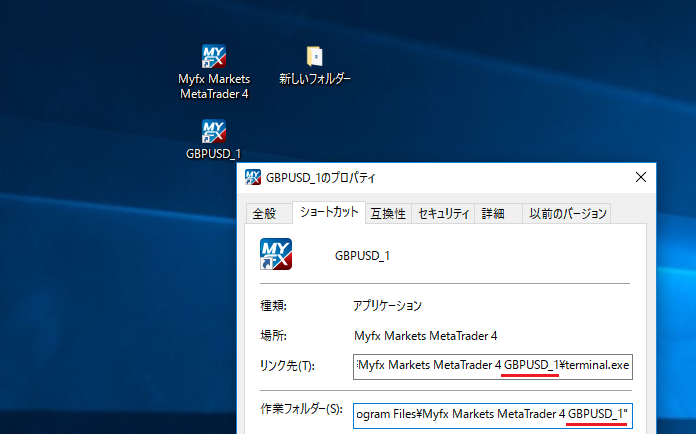The height and width of the screenshot is (434, 696).
Task: Click the 作業フォルダー(S): label
Action: [x=301, y=409]
